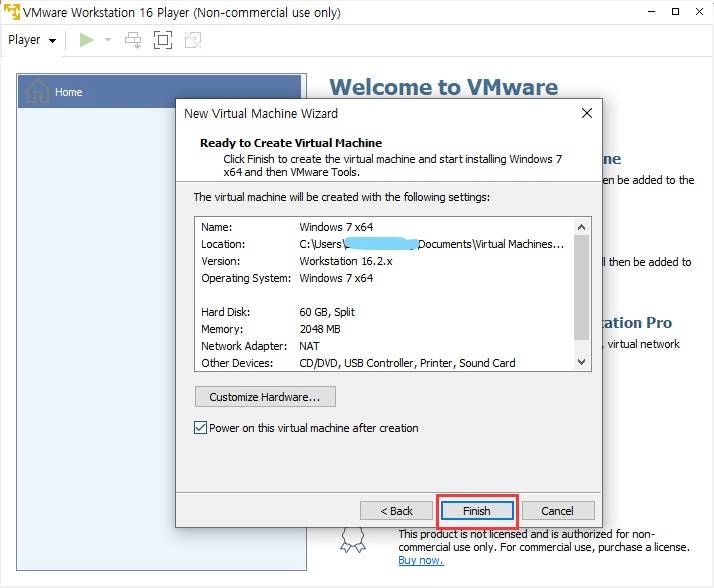Click the Send Ctrl+Alt+Del toolbar icon
714x588 pixels.
click(x=133, y=40)
